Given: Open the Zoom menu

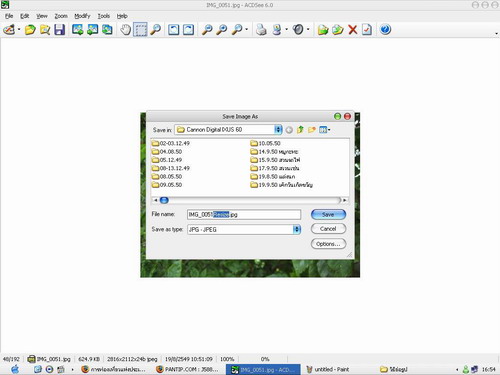Looking at the screenshot, I should tap(61, 16).
